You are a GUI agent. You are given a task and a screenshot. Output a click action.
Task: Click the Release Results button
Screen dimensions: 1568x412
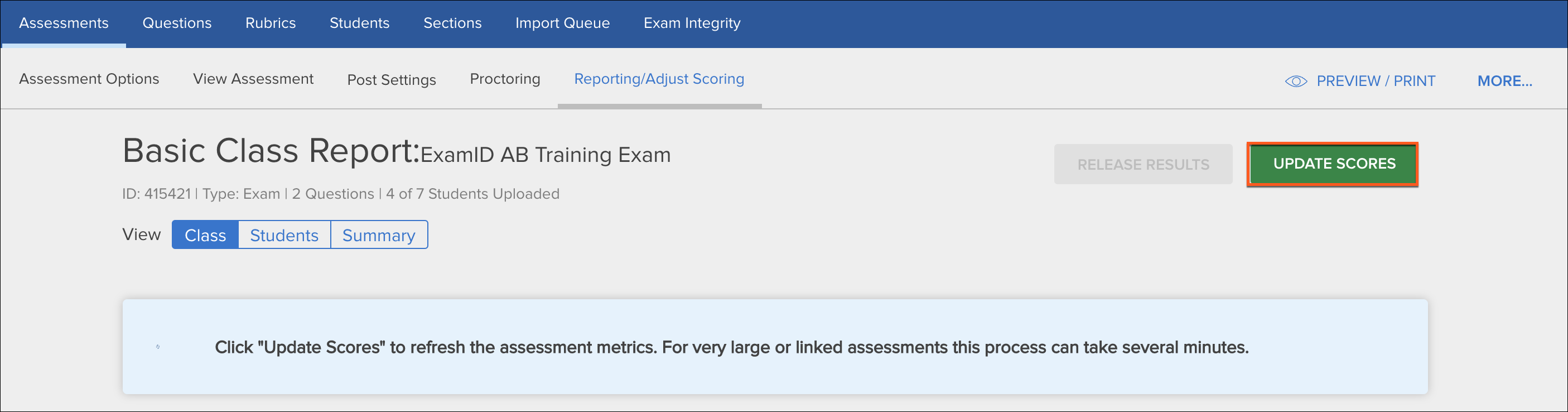(x=1143, y=165)
